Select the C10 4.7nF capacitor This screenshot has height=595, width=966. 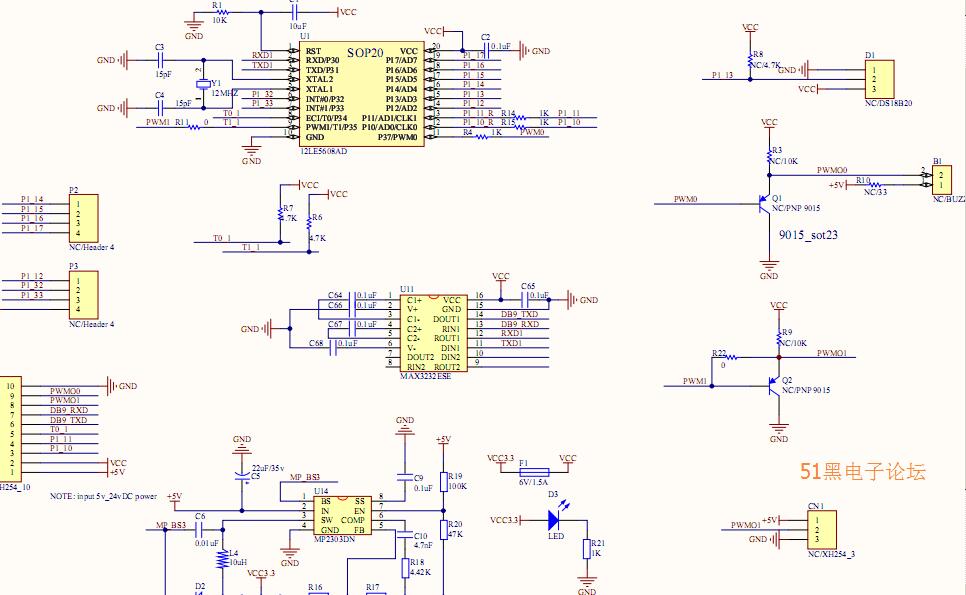(x=404, y=535)
